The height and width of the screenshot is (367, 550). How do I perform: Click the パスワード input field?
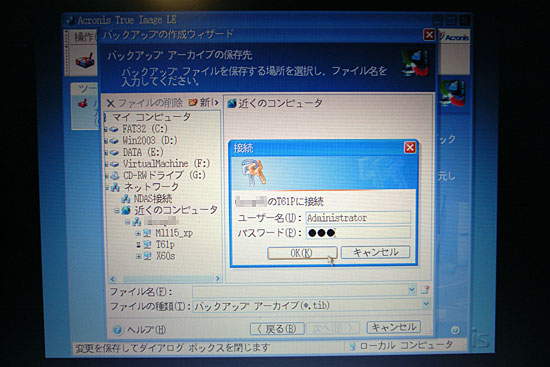[358, 233]
